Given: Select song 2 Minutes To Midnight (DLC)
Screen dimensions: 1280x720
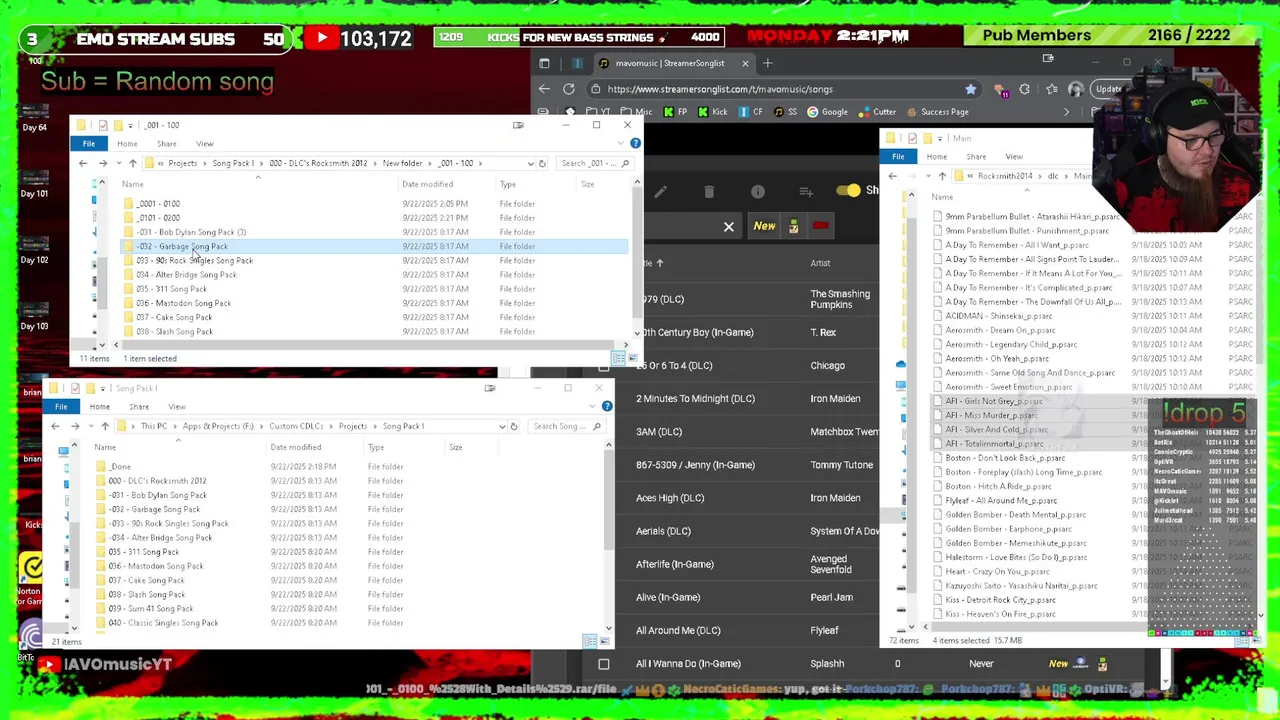Looking at the screenshot, I should 695,398.
